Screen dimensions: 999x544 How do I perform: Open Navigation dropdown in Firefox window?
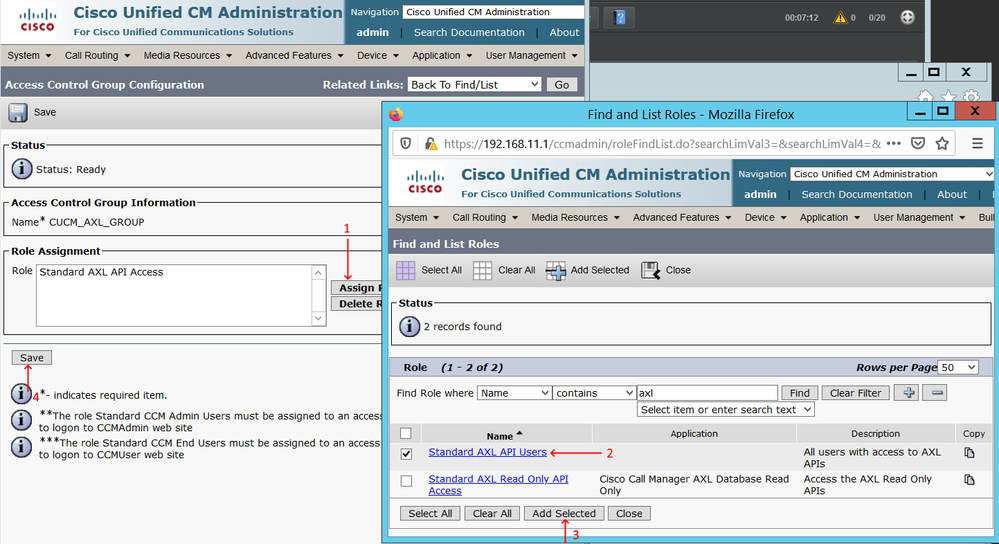click(x=892, y=174)
